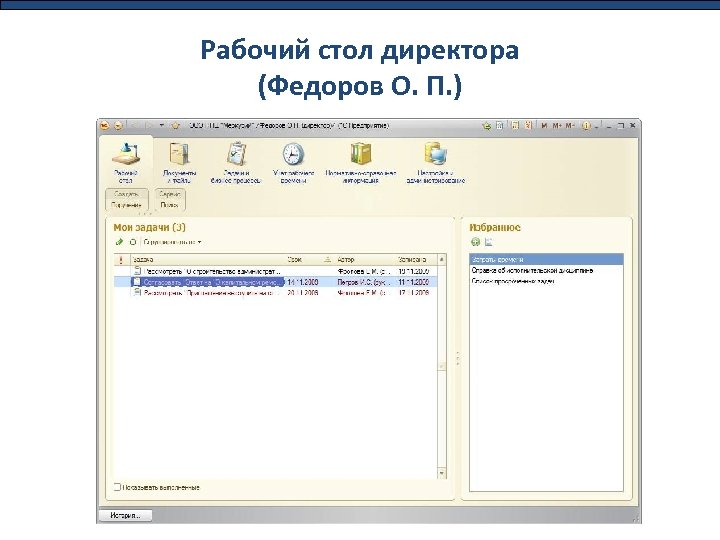This screenshot has width=720, height=540.
Task: Click the green pencil edit task icon
Action: tap(119, 242)
